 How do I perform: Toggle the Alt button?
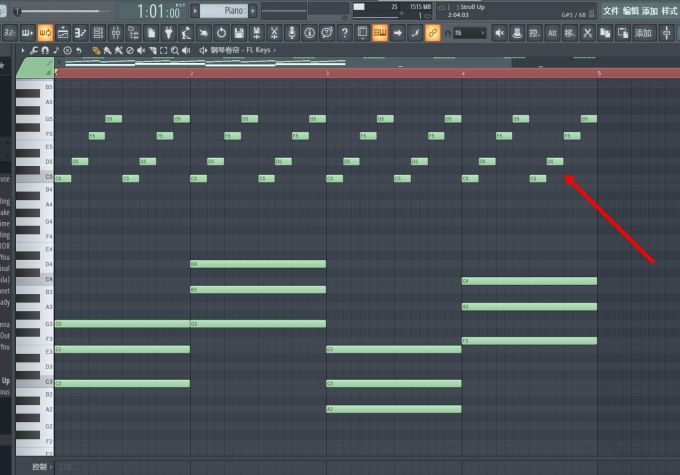[552, 33]
